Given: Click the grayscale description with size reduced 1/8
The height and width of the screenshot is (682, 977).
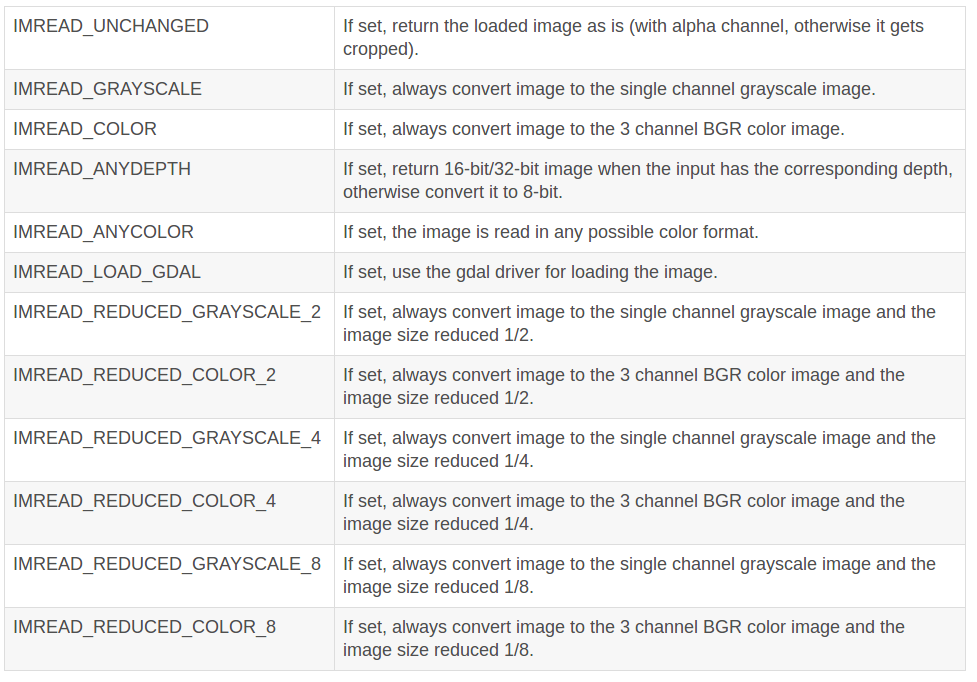Looking at the screenshot, I should (x=639, y=575).
